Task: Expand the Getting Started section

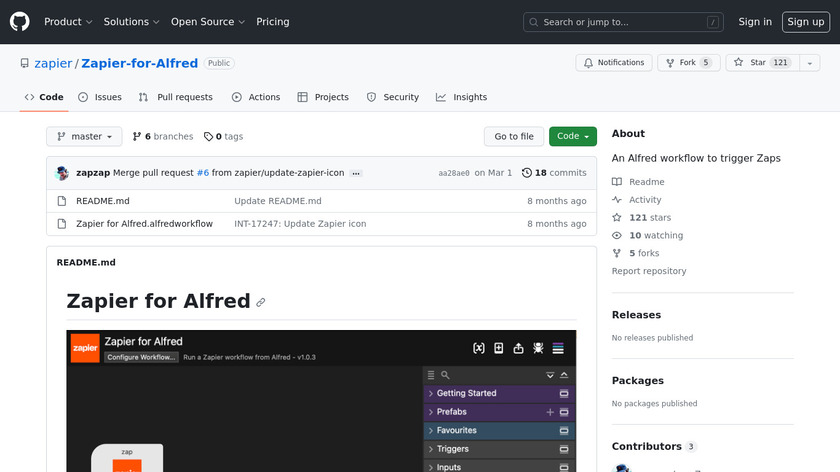Action: pos(499,393)
